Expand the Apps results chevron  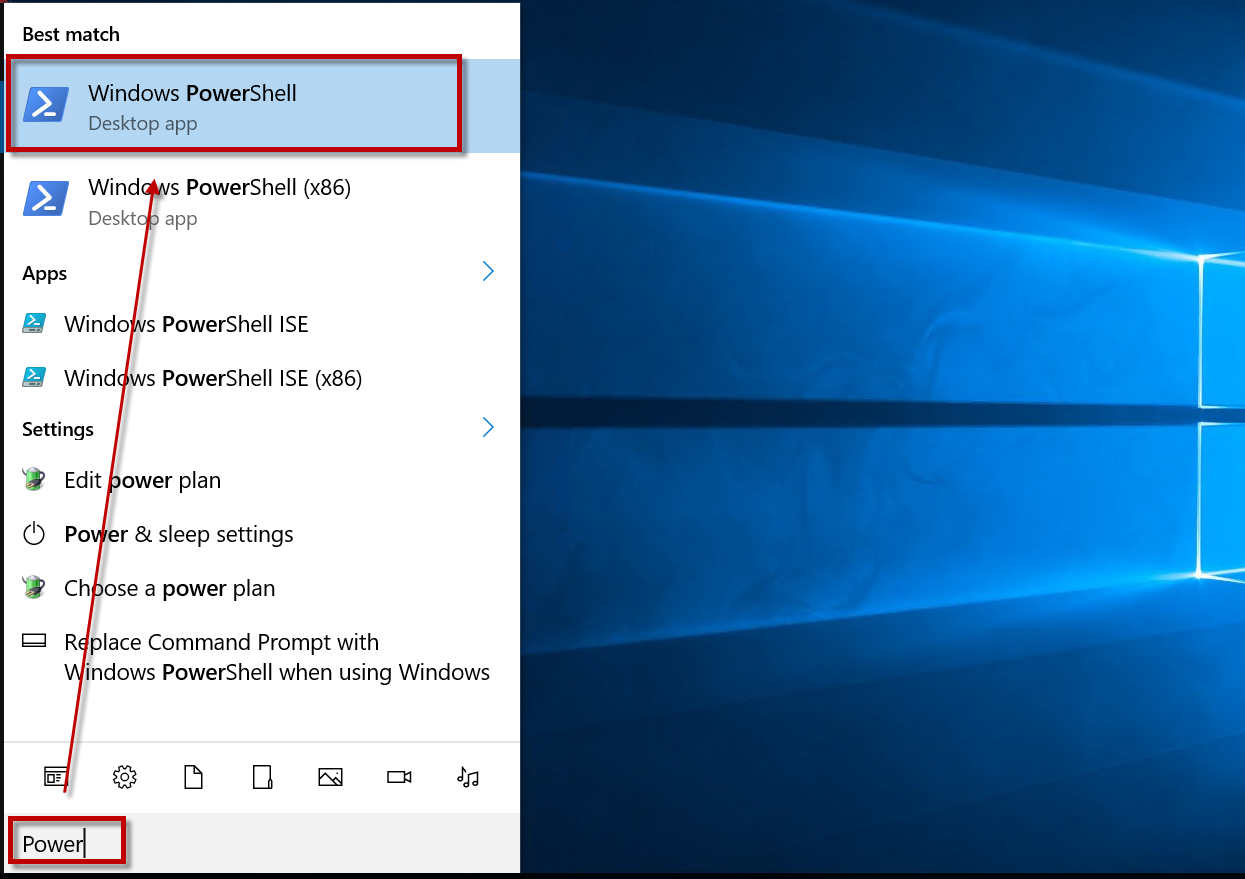(488, 272)
